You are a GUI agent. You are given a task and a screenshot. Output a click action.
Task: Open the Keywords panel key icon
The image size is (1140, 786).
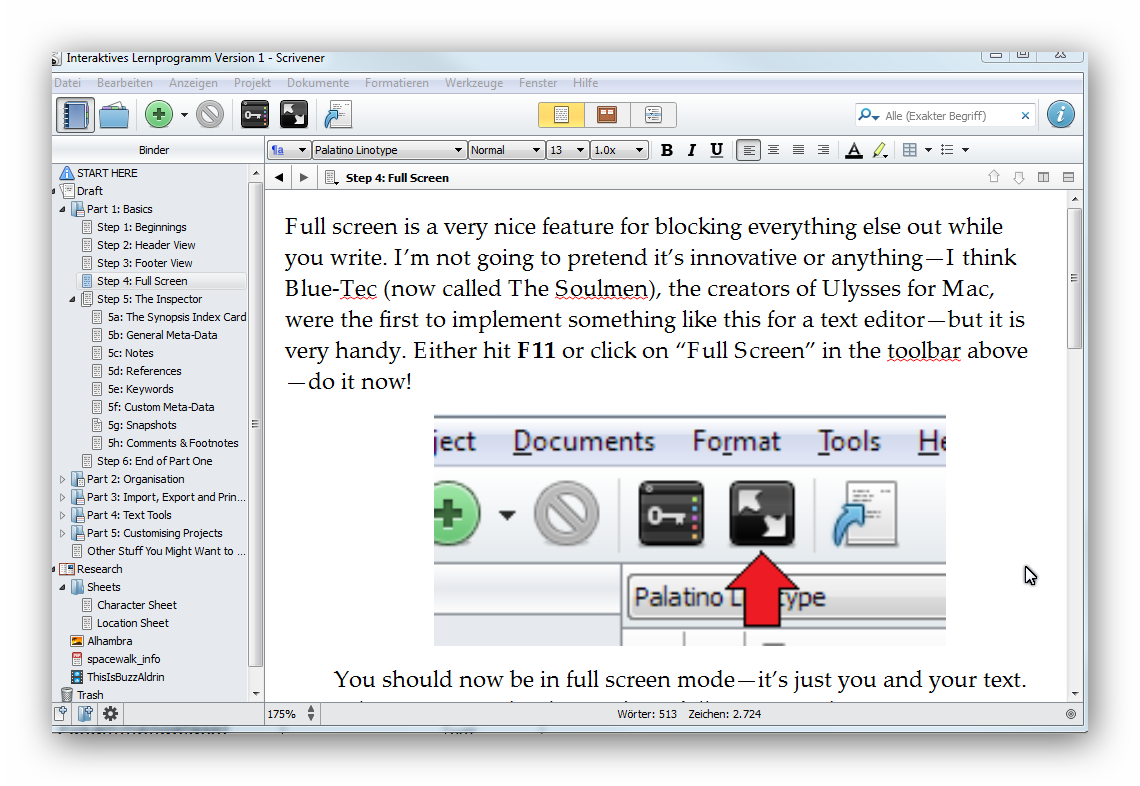point(255,115)
